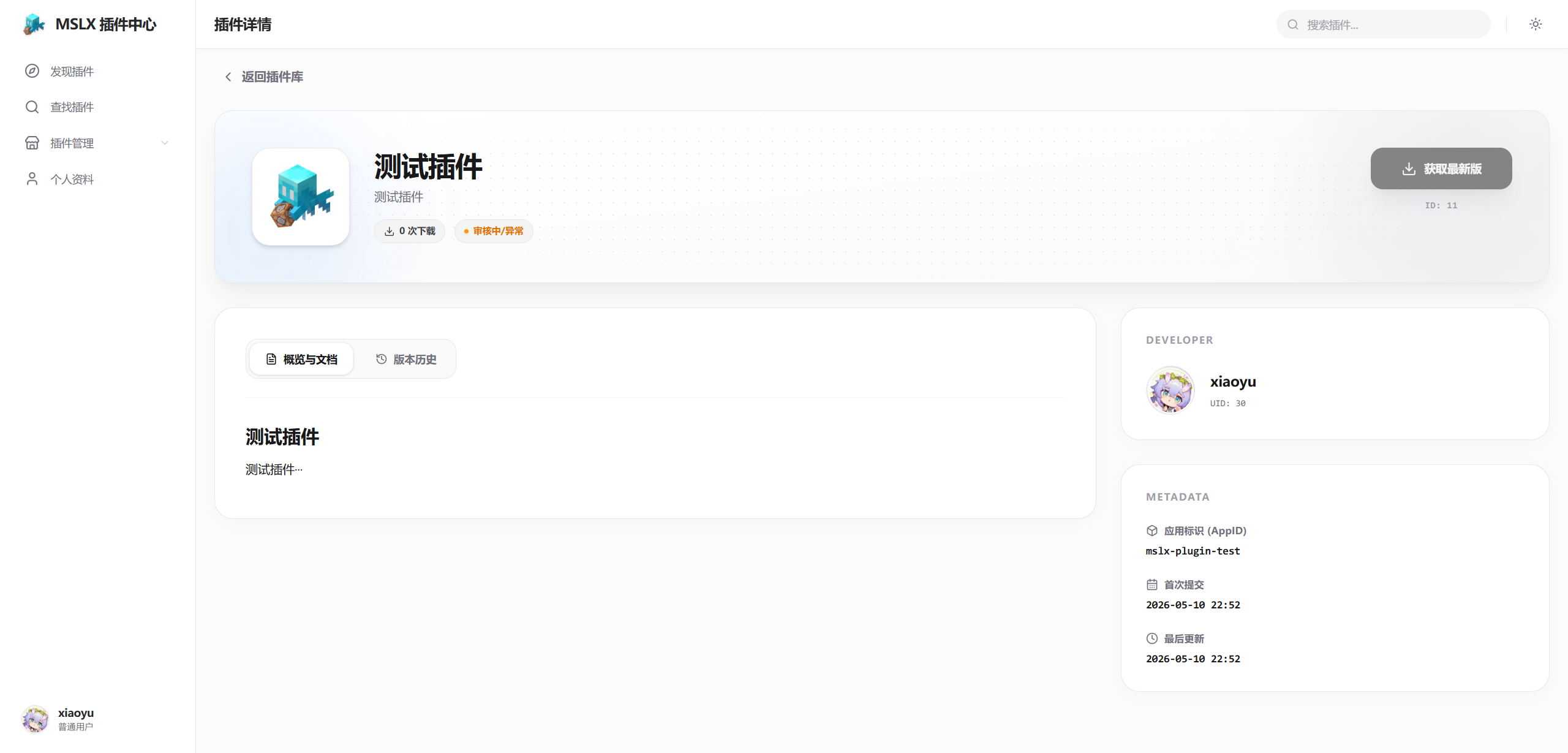Viewport: 1568px width, 753px height.
Task: Toggle the light/dark theme sun icon
Action: pyautogui.click(x=1536, y=25)
